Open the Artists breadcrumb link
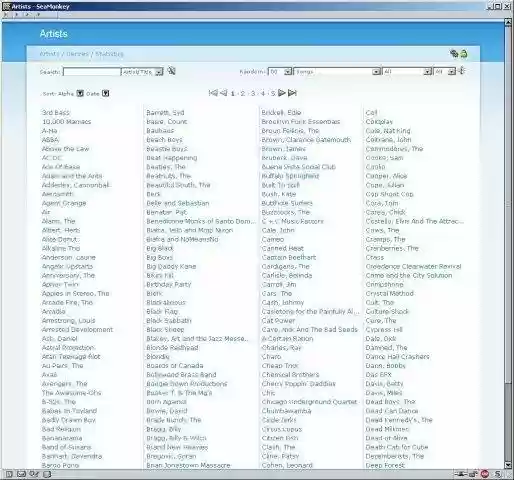The height and width of the screenshot is (480, 514). [49, 54]
